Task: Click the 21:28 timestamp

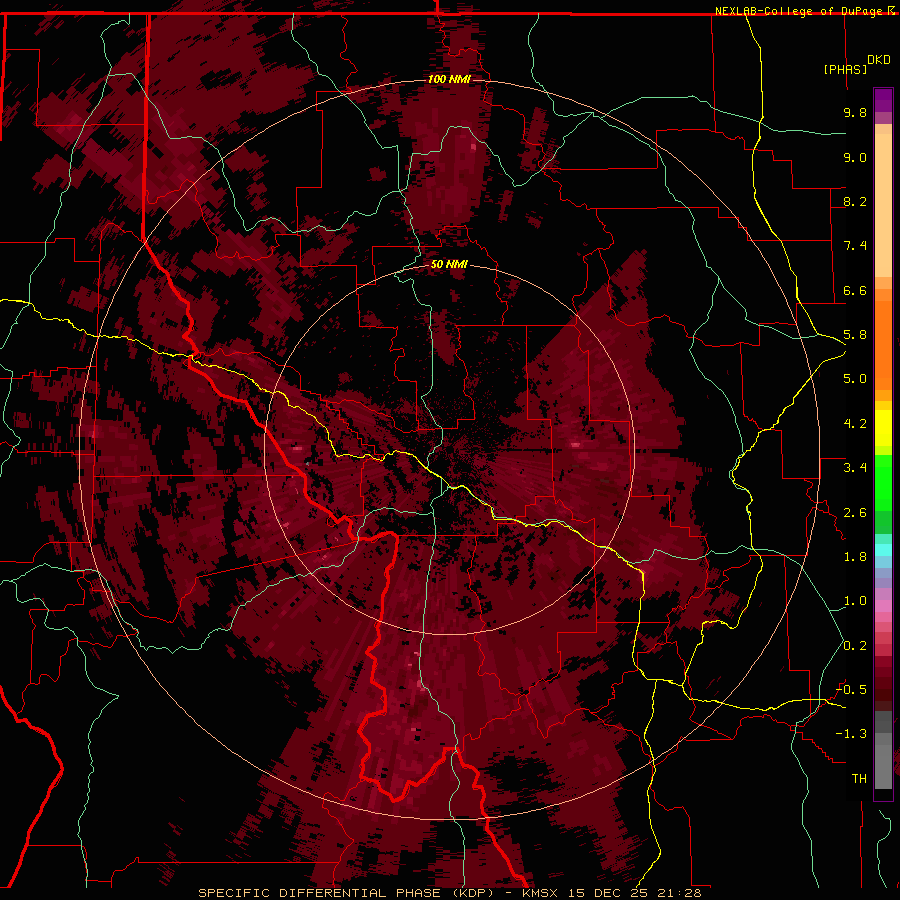Action: pyautogui.click(x=689, y=893)
